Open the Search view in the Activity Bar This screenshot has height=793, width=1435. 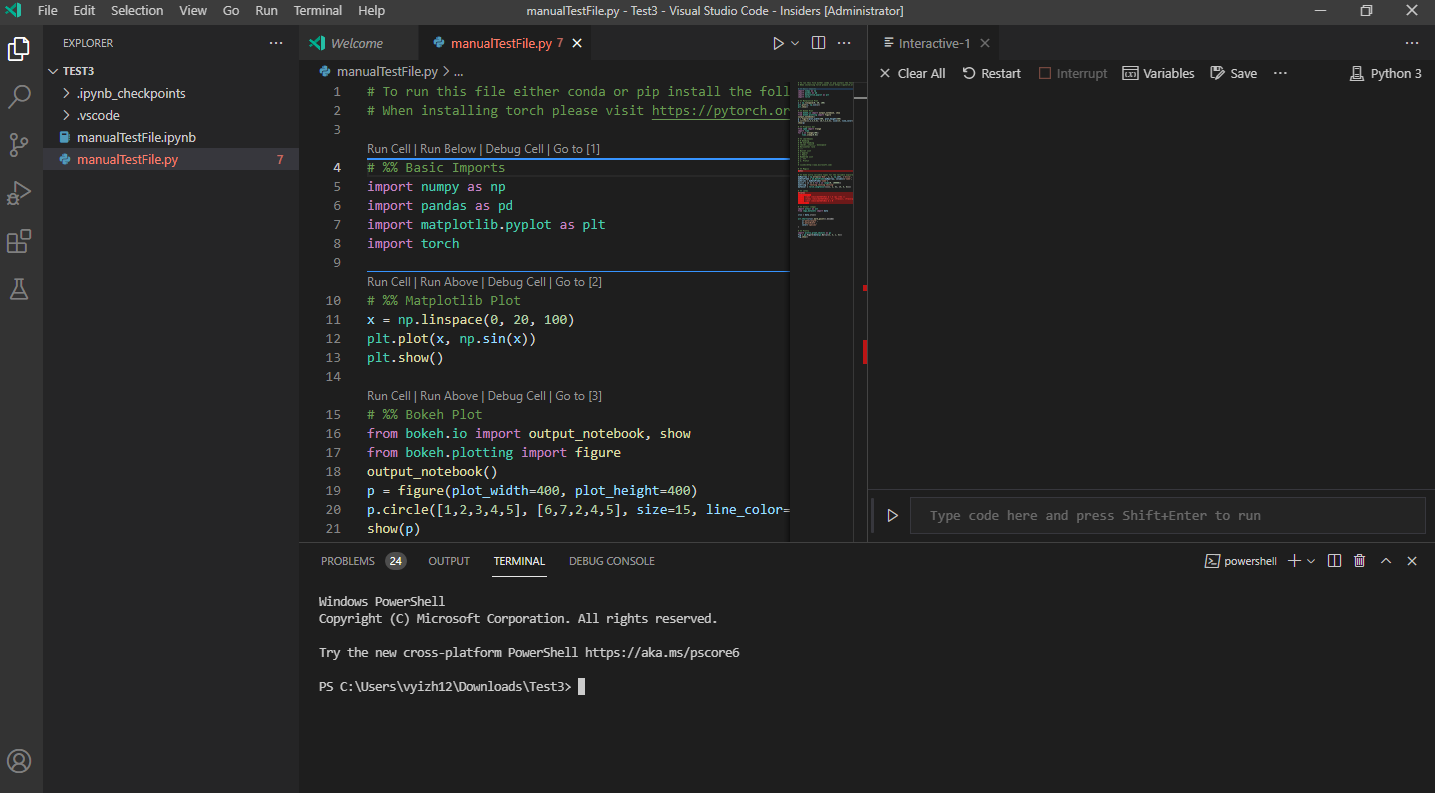pyautogui.click(x=19, y=96)
